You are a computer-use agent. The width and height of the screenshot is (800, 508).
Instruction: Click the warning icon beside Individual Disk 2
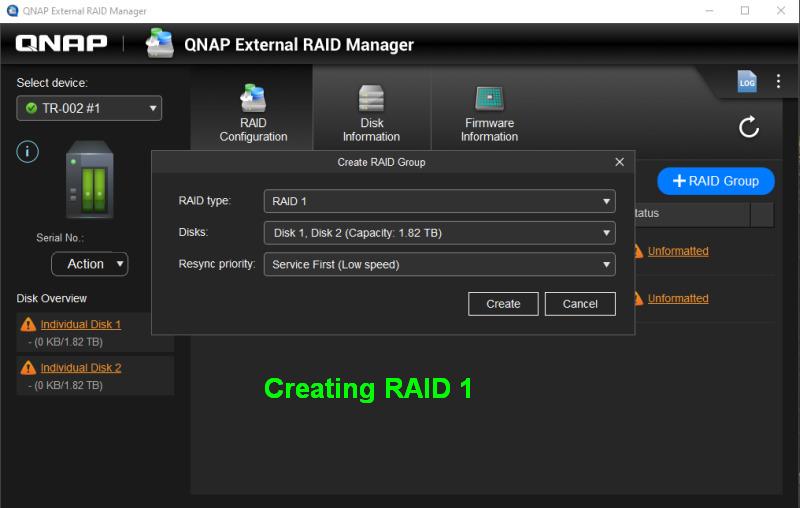(x=28, y=368)
